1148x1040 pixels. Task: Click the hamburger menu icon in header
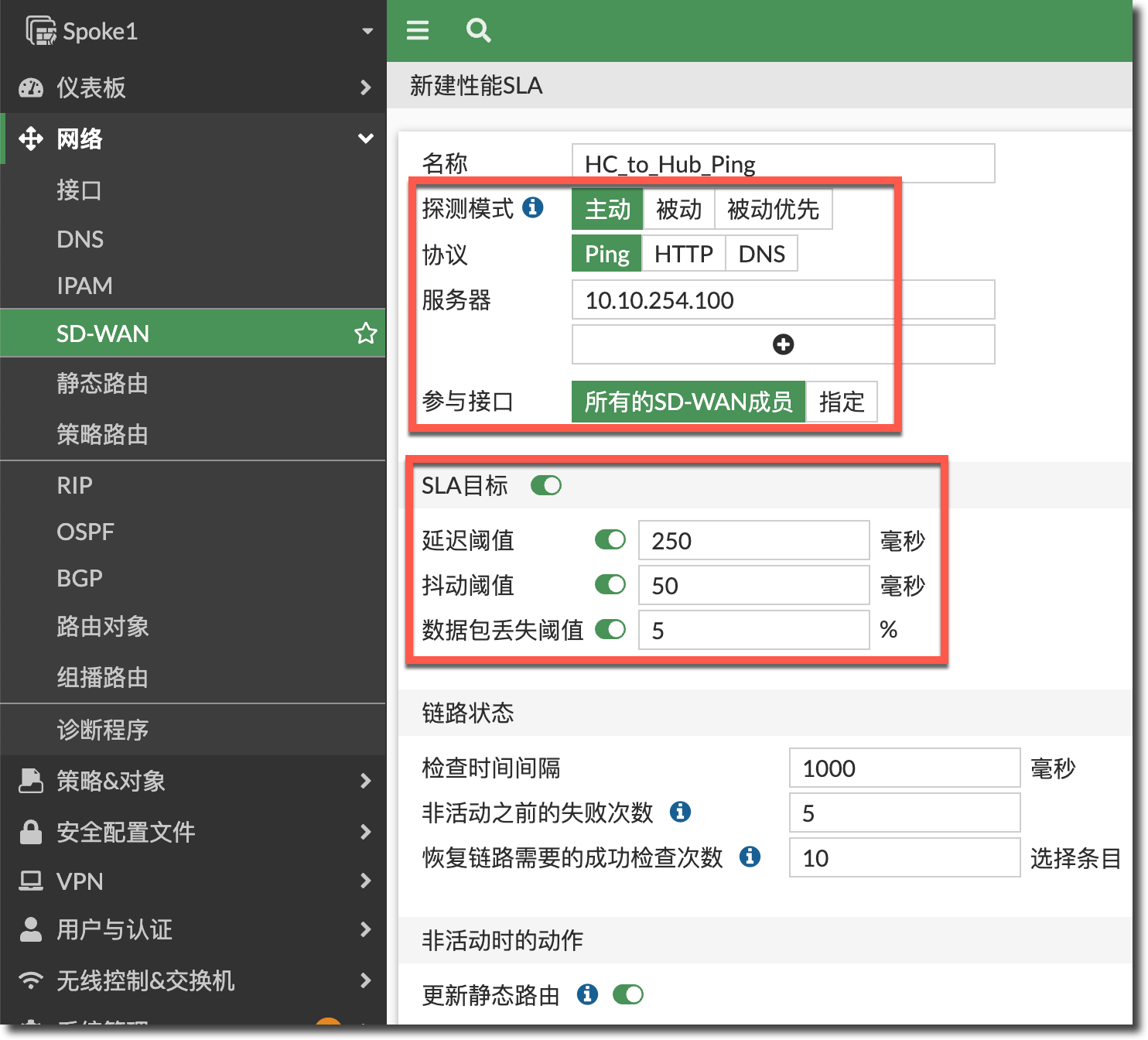coord(418,31)
